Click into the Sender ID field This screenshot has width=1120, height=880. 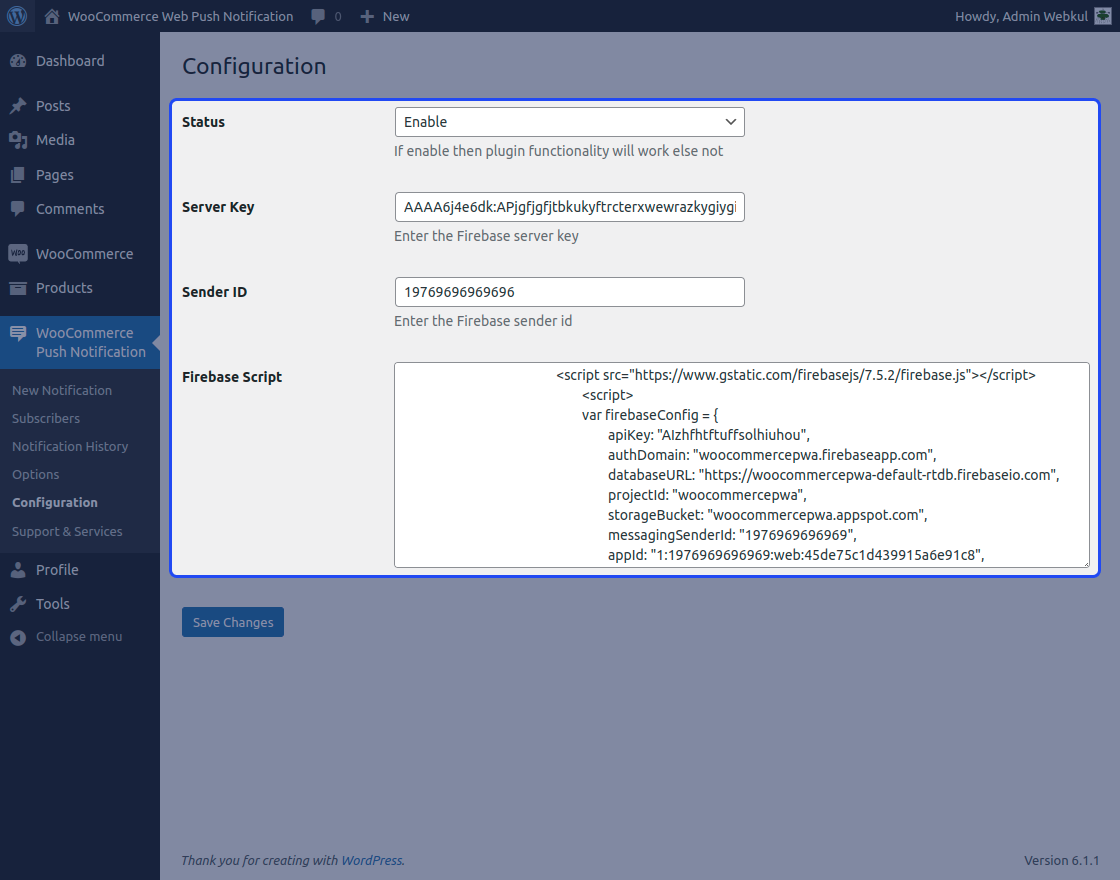pyautogui.click(x=569, y=292)
